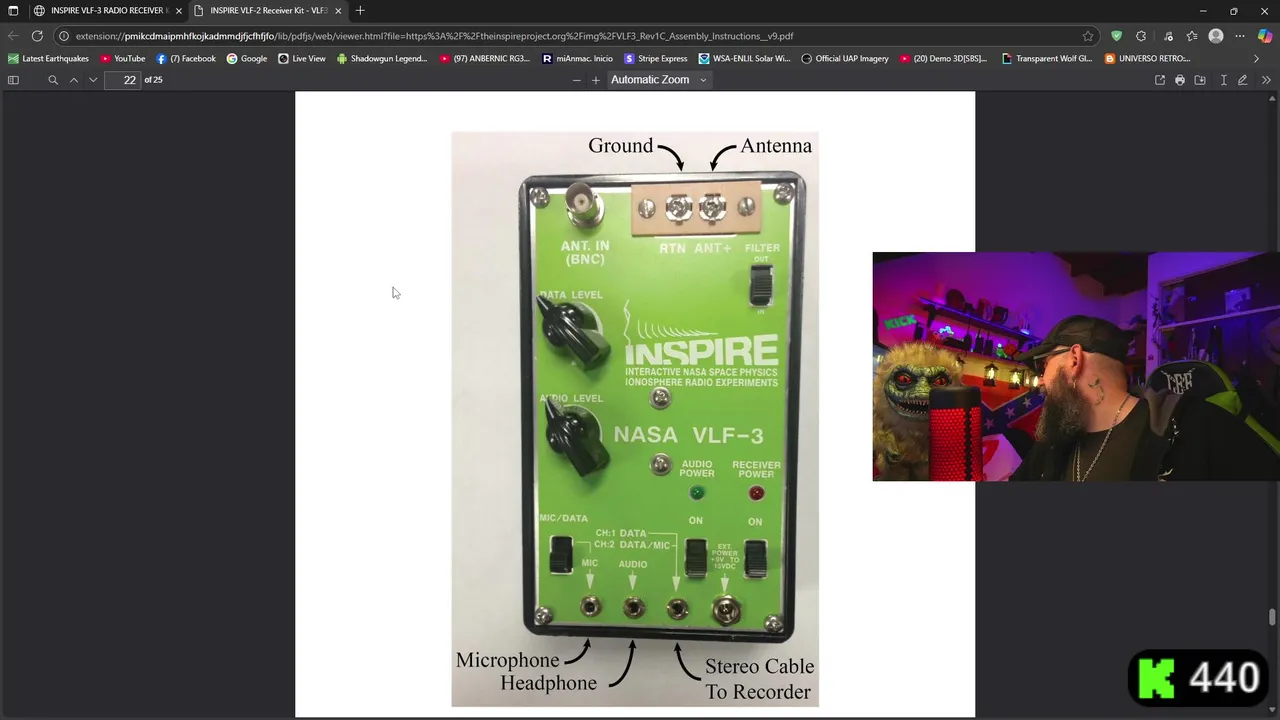Zoom out with the minus icon
The height and width of the screenshot is (720, 1280).
(576, 80)
